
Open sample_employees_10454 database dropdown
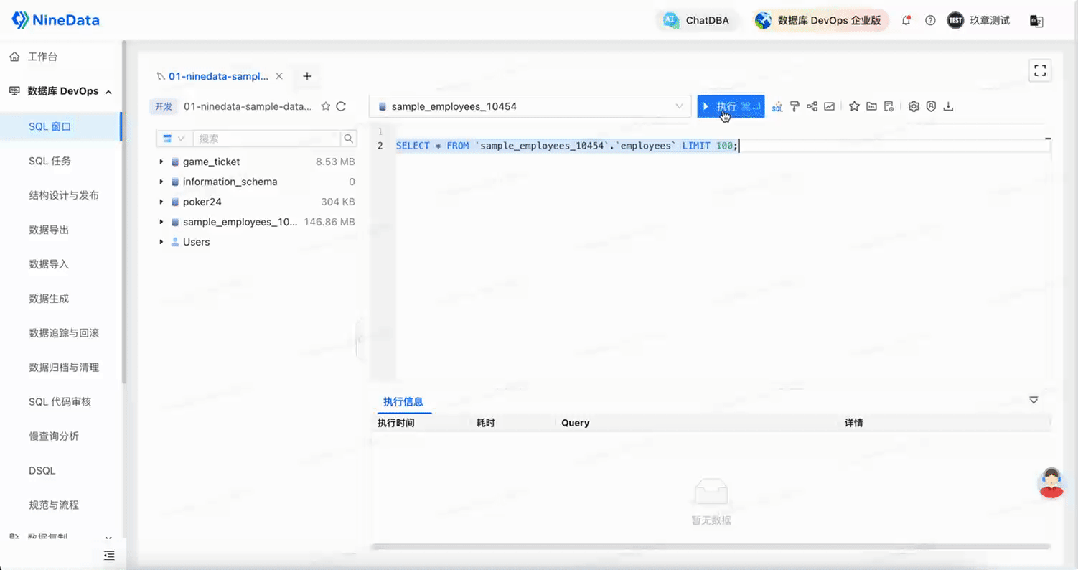[x=530, y=107]
